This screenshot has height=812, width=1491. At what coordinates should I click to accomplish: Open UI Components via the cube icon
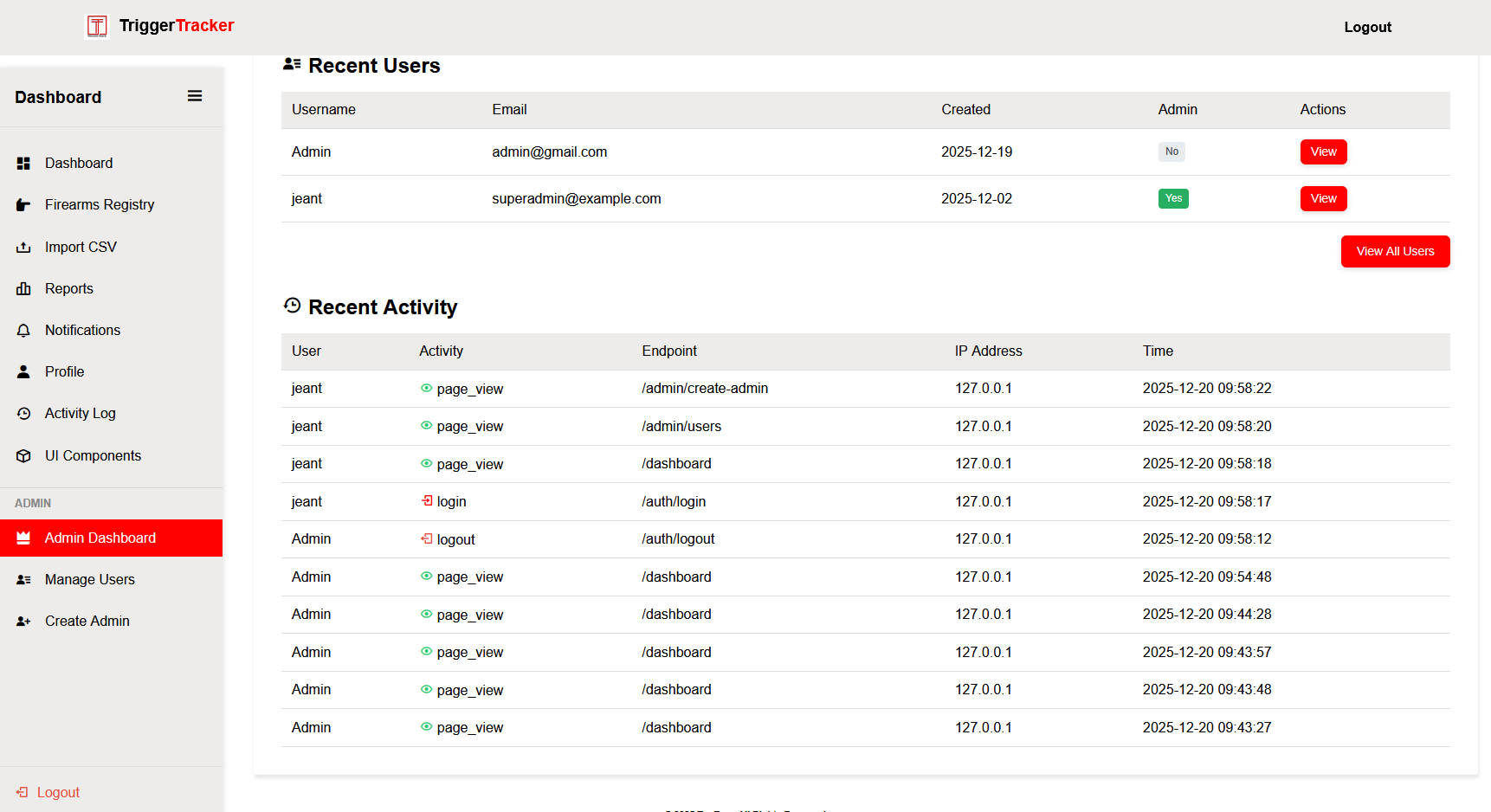[x=23, y=454]
